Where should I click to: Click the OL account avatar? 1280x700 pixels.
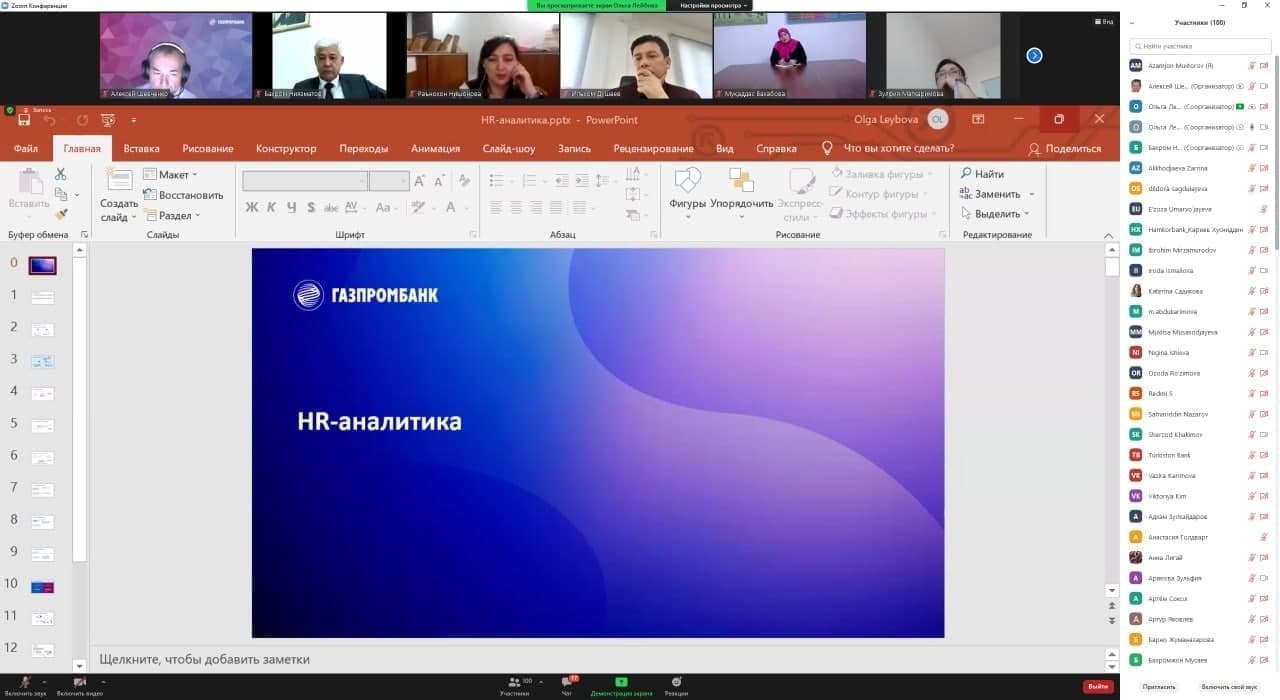pyautogui.click(x=937, y=119)
